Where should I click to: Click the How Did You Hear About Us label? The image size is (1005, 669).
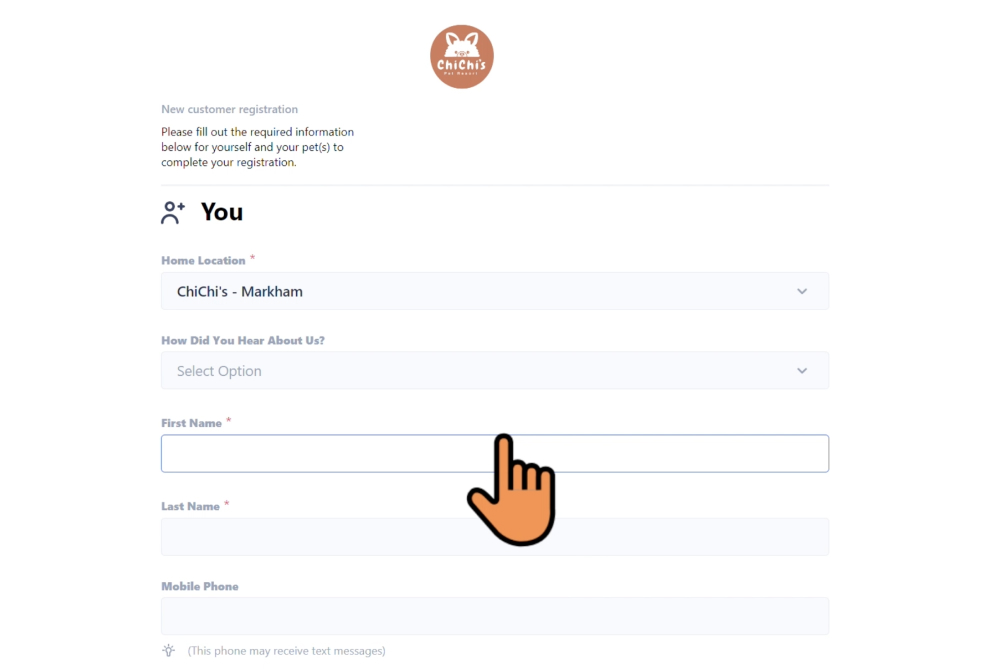point(243,341)
